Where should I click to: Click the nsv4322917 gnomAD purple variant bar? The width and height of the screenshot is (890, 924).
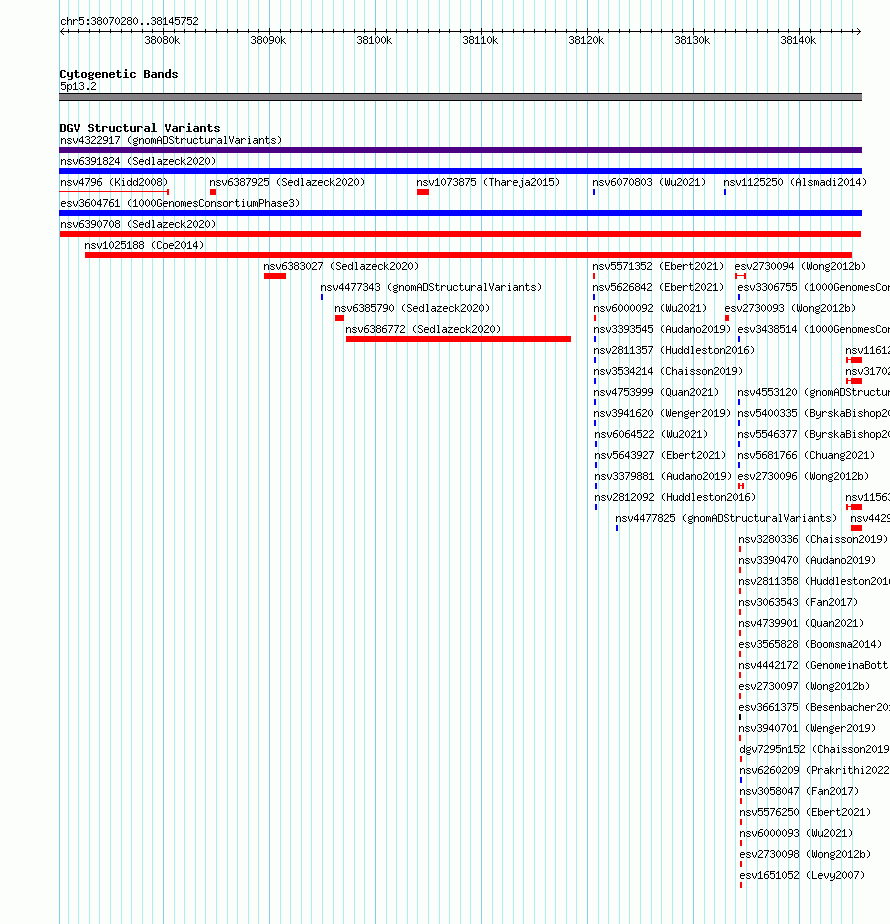click(x=460, y=150)
